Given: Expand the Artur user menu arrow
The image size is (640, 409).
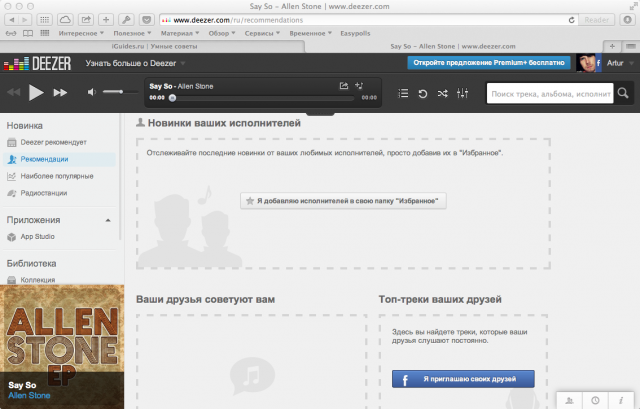Looking at the screenshot, I should pos(631,63).
